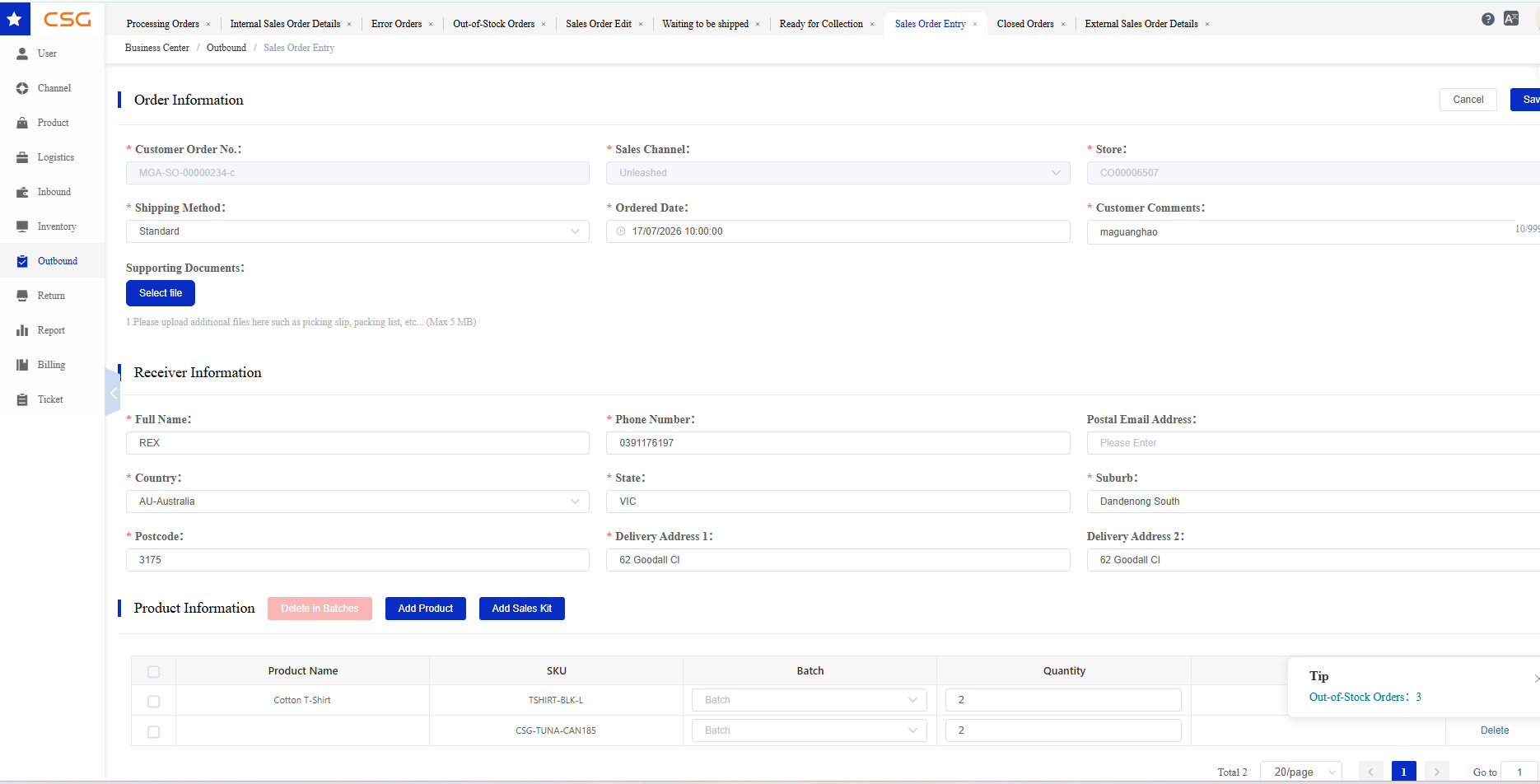The height and width of the screenshot is (784, 1540).
Task: Click Delete for the CSG-TUNA-CAN185 row
Action: [x=1495, y=730]
